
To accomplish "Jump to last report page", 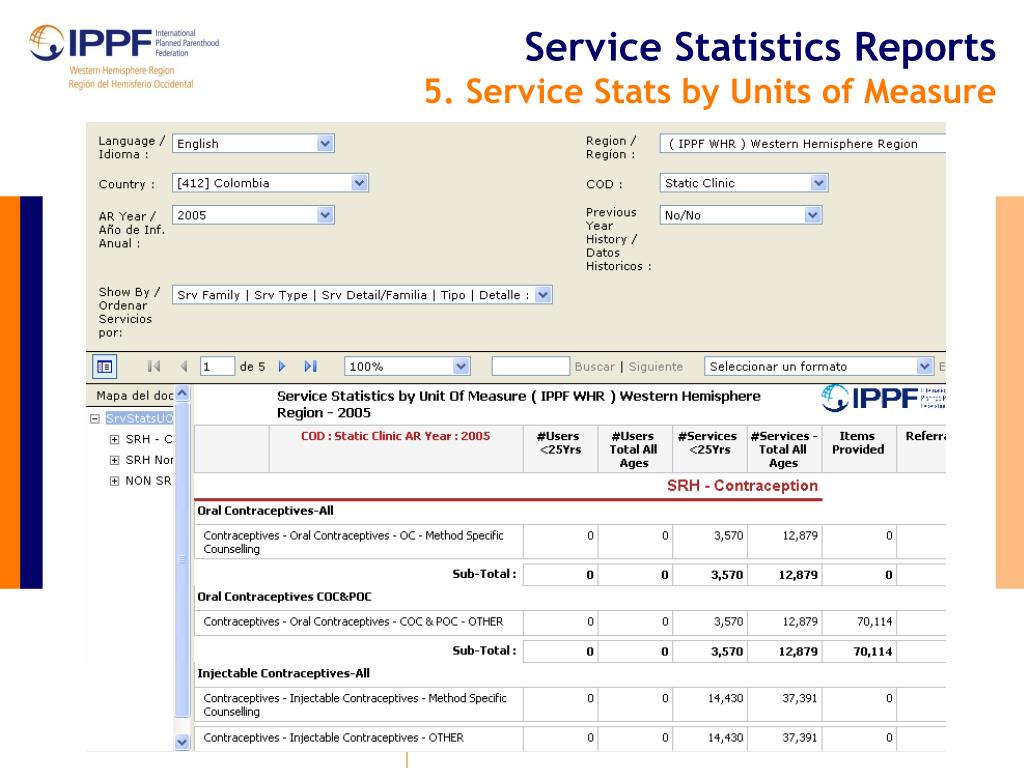I will coord(311,366).
